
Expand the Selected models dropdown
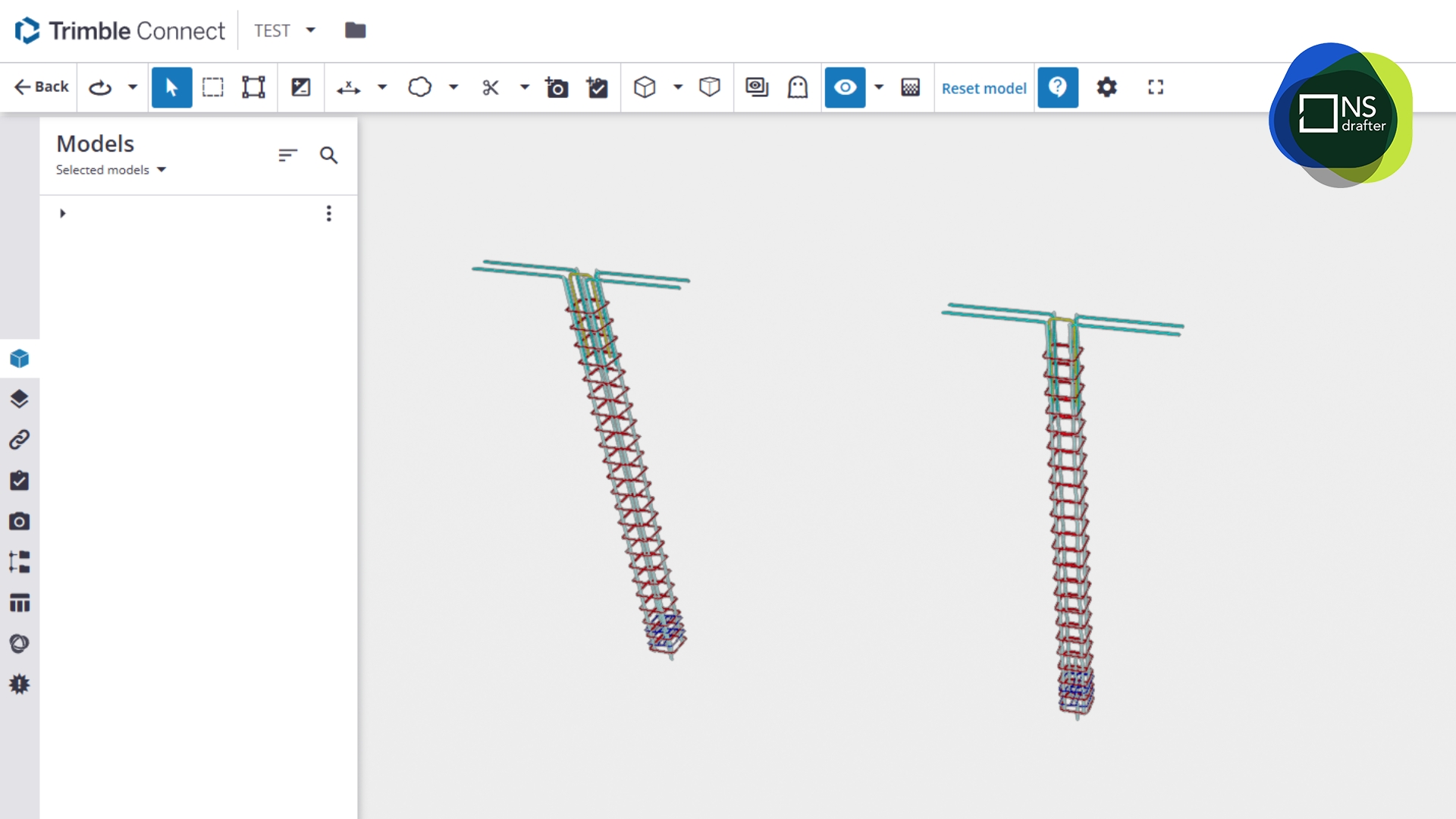click(111, 170)
